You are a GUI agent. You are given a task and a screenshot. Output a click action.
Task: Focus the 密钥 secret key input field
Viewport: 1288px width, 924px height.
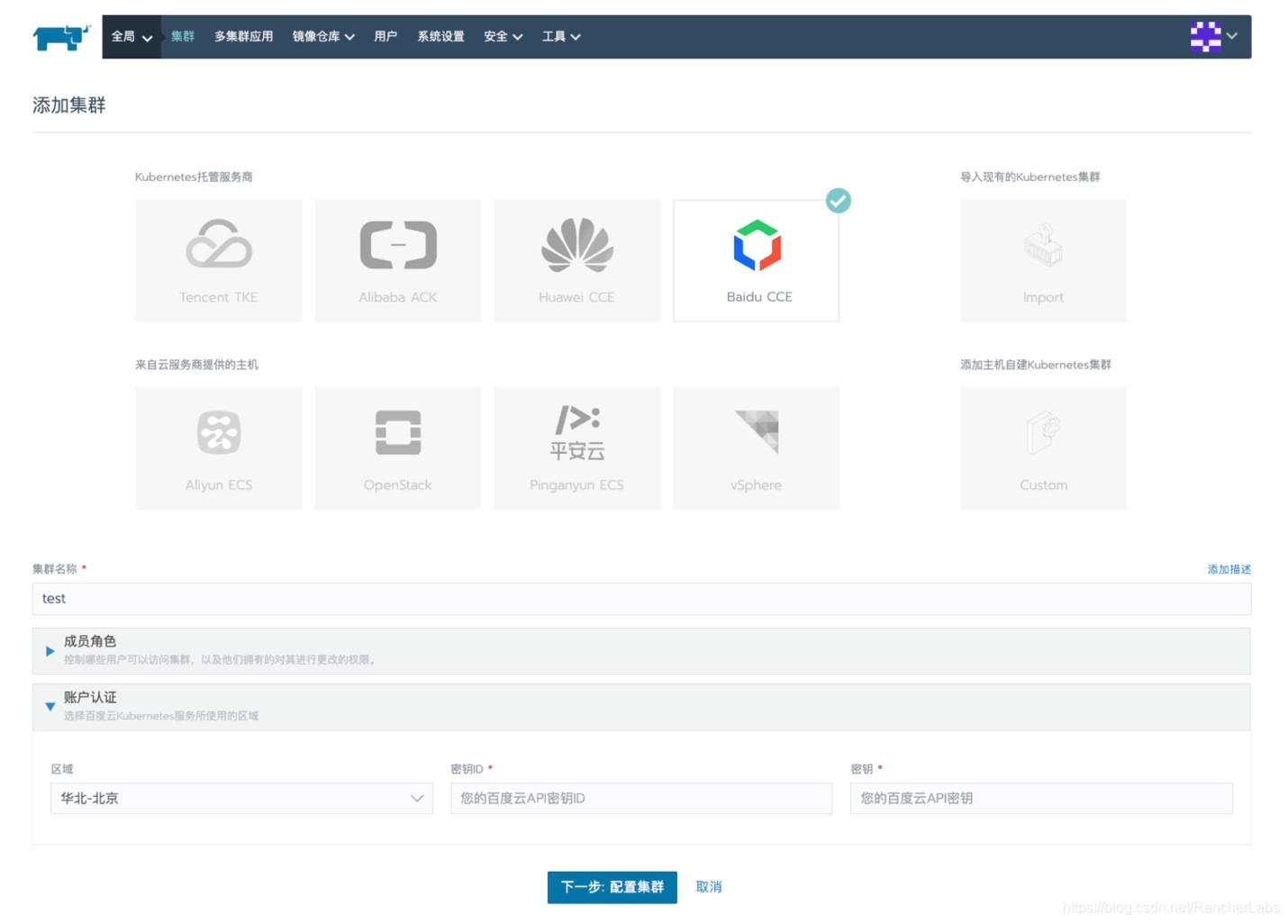(x=1041, y=799)
